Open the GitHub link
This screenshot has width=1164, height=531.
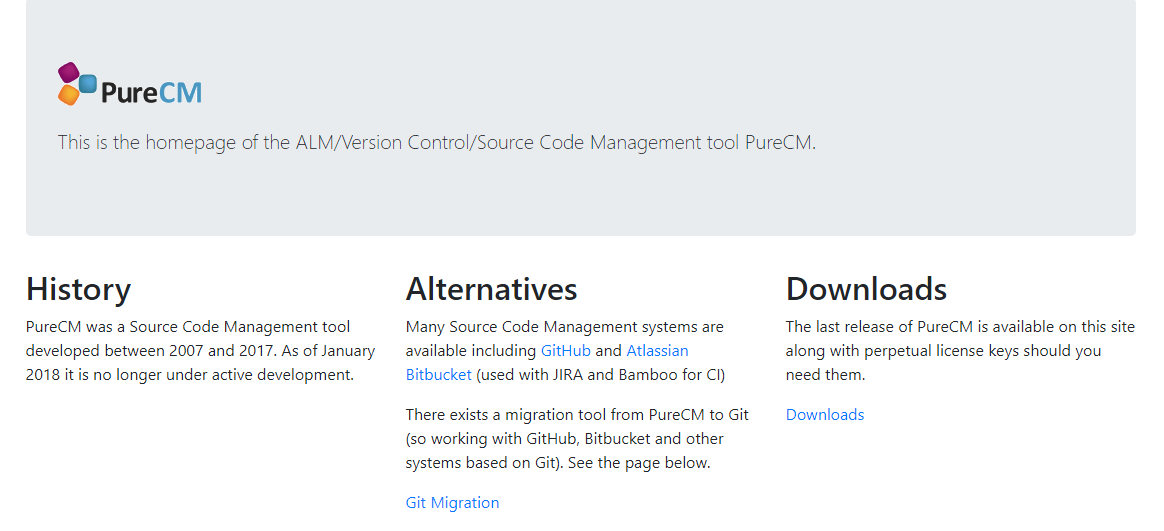565,351
